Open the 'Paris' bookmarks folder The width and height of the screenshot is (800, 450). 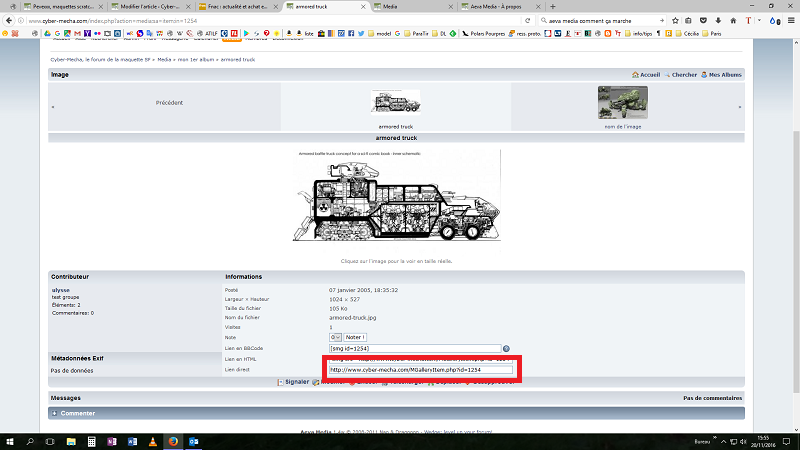tap(712, 33)
